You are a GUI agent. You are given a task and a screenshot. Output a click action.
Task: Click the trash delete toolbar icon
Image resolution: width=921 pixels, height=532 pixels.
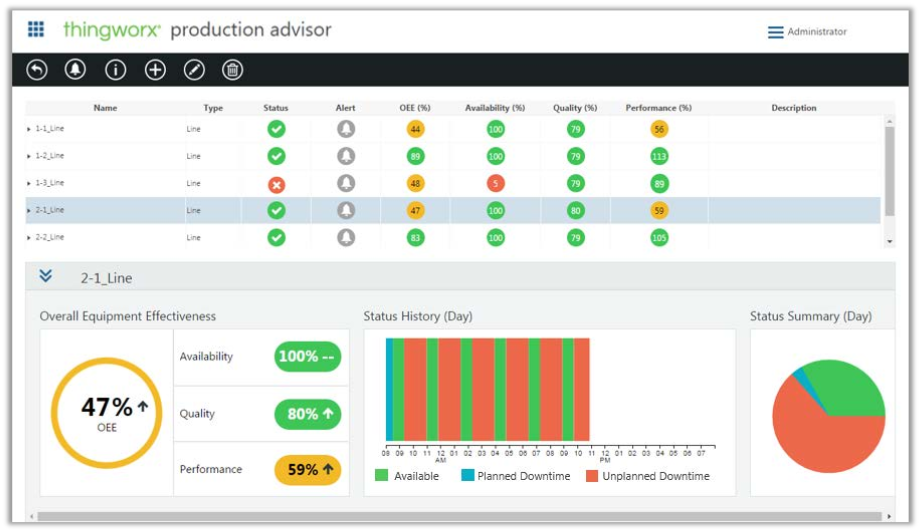[x=232, y=70]
